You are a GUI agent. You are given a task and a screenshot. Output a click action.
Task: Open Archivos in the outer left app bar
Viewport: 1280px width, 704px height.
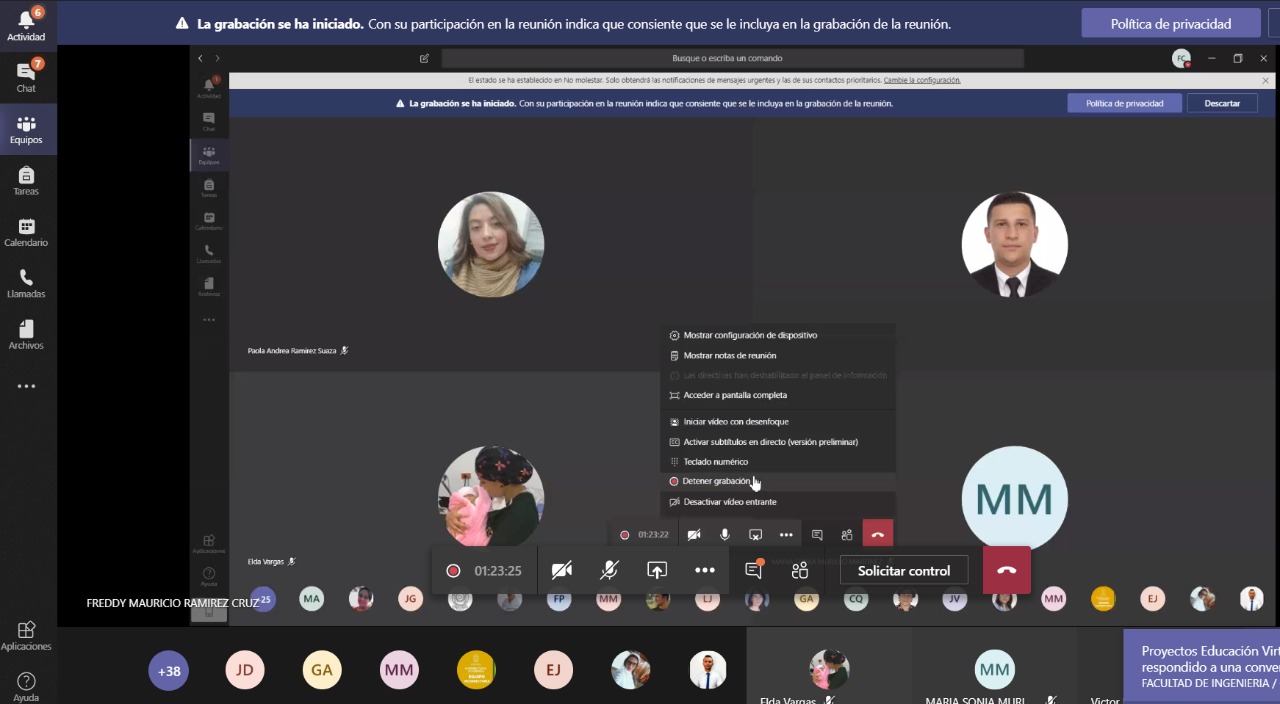pyautogui.click(x=26, y=335)
